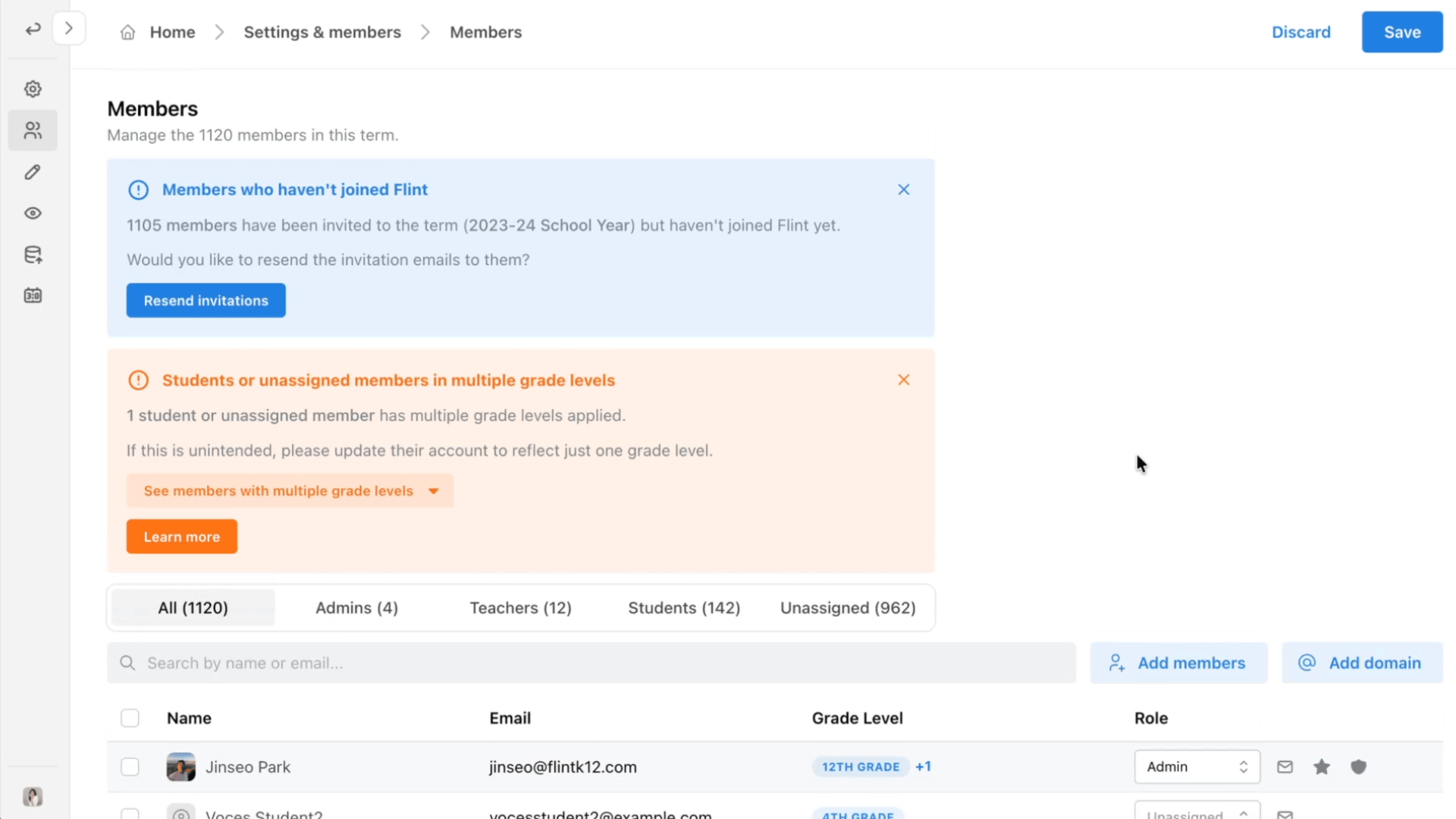Expand the sidebar with the chevron arrow
This screenshot has height=819, width=1456.
pyautogui.click(x=69, y=29)
